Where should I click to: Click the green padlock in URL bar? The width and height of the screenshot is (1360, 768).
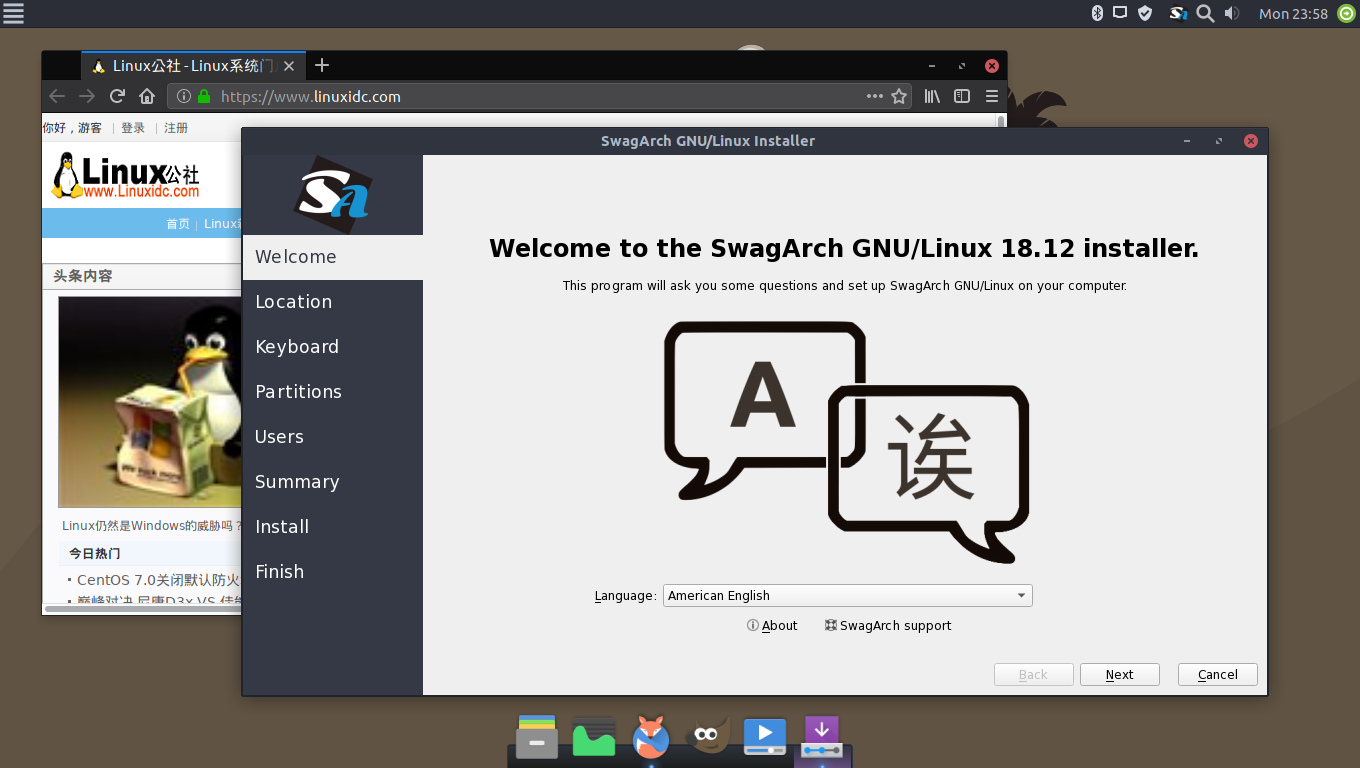[x=204, y=97]
